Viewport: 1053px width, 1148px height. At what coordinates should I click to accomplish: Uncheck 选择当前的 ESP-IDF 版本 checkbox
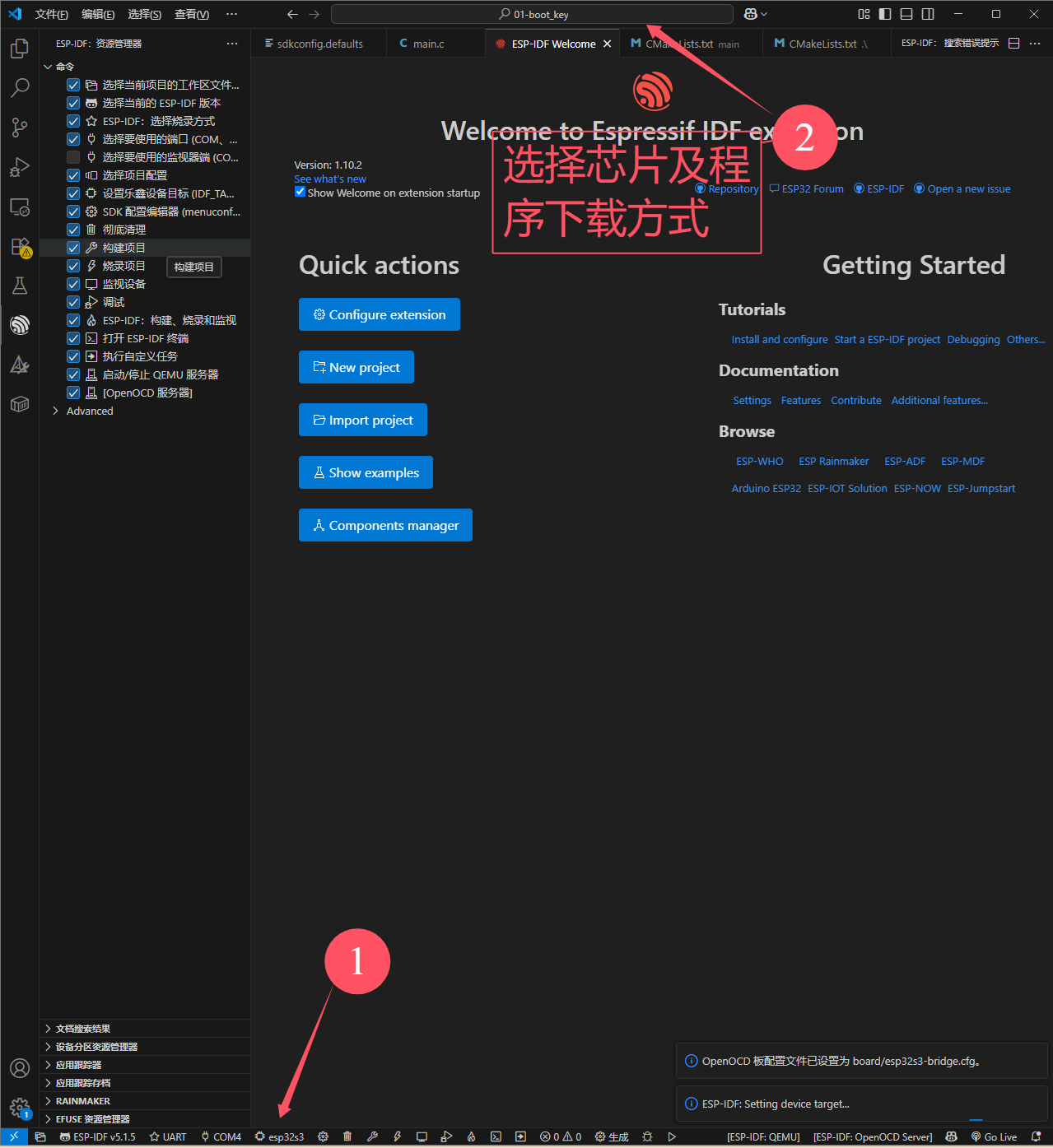[x=73, y=103]
